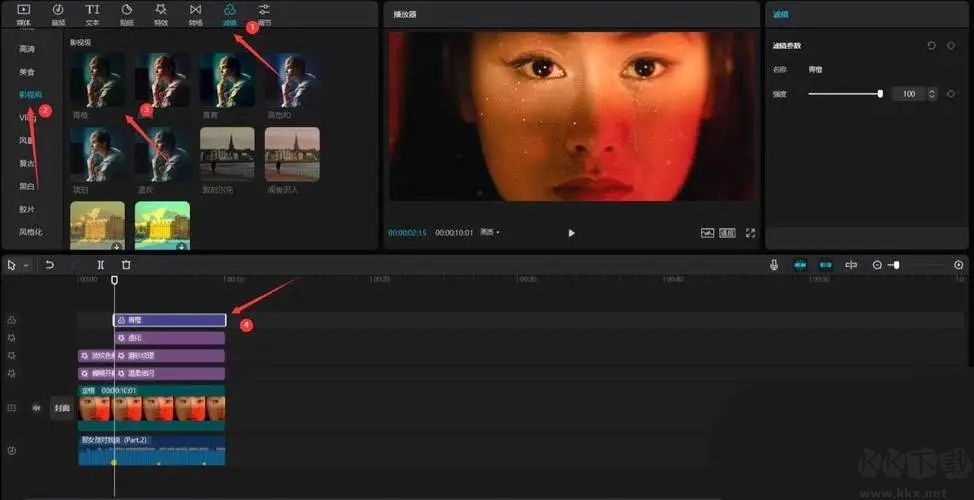Click the filter strength slider handle
974x500 pixels.
point(880,94)
